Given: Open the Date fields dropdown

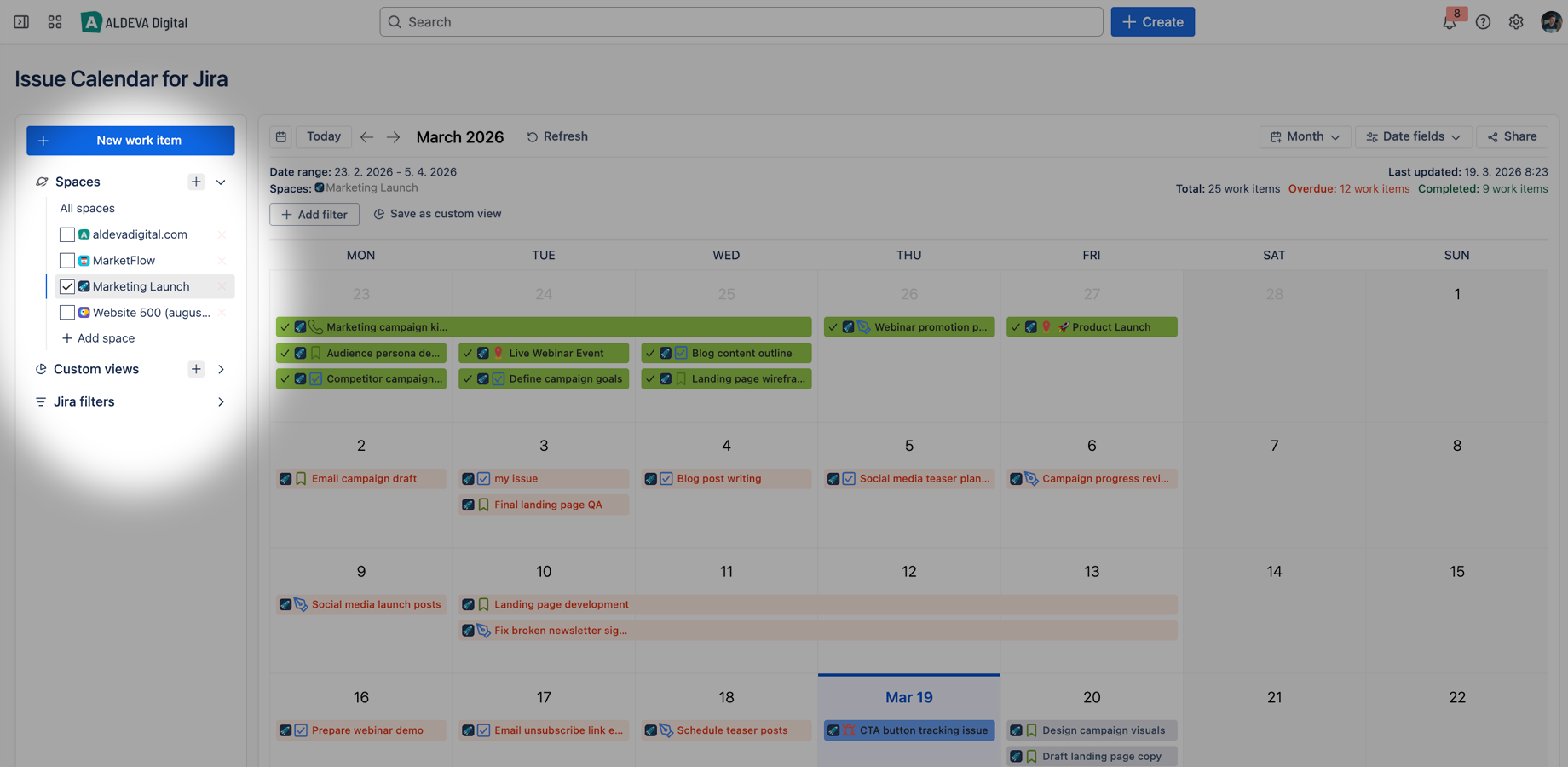Looking at the screenshot, I should click(x=1413, y=136).
